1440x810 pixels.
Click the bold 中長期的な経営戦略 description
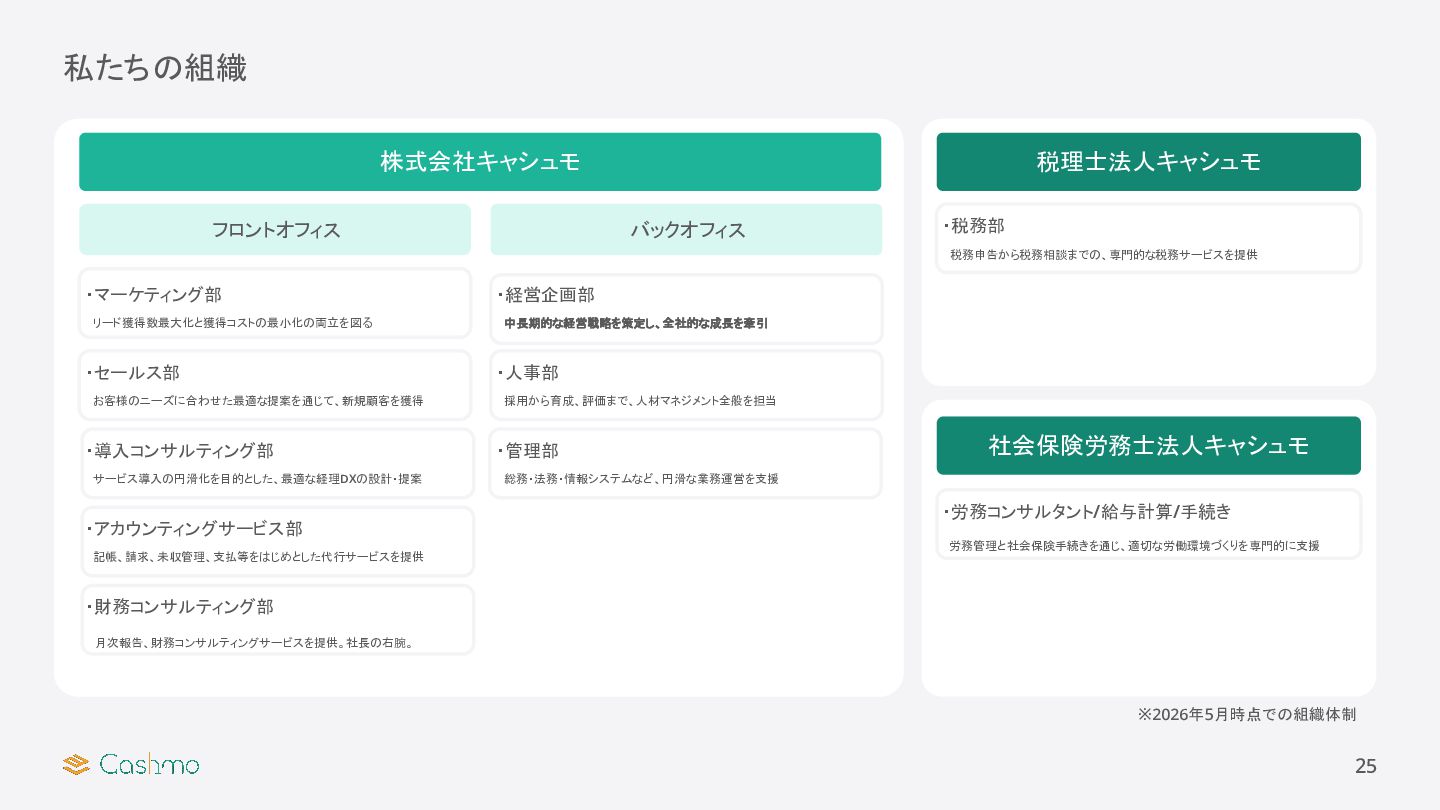[x=636, y=323]
